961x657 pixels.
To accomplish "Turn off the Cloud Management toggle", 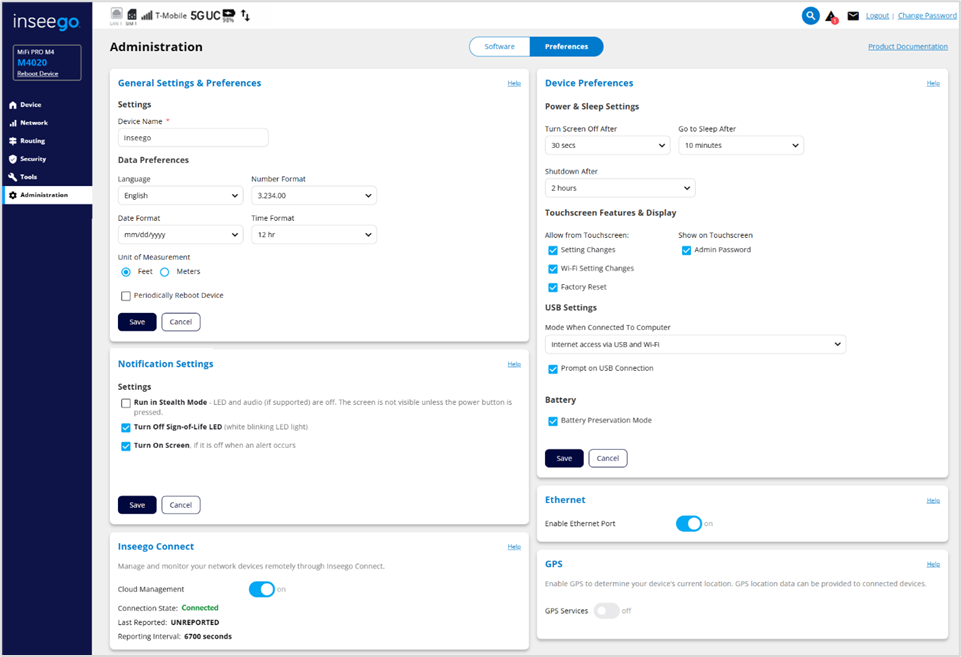I will (261, 589).
